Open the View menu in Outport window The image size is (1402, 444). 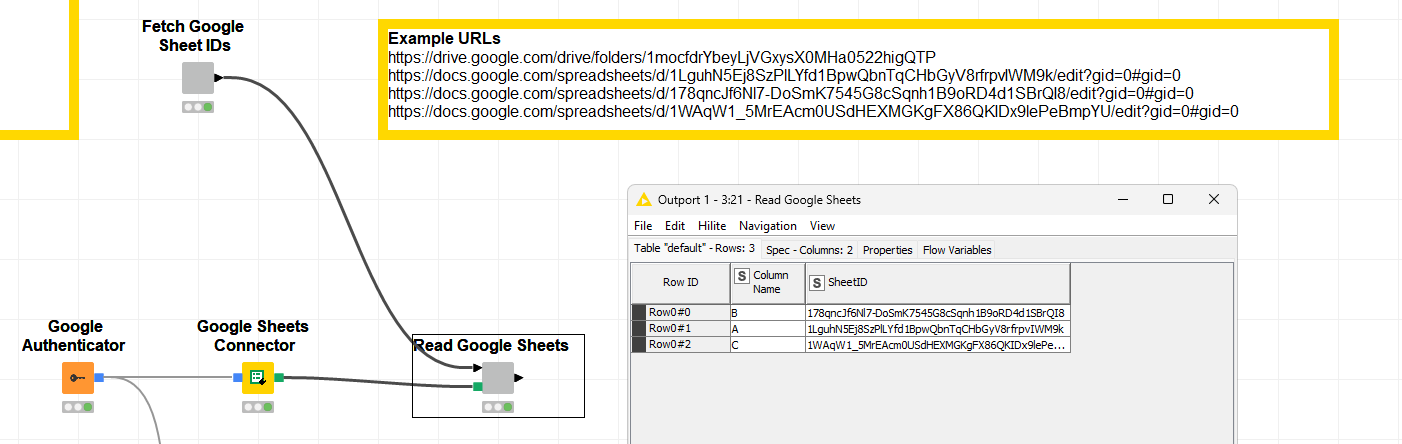tap(822, 226)
